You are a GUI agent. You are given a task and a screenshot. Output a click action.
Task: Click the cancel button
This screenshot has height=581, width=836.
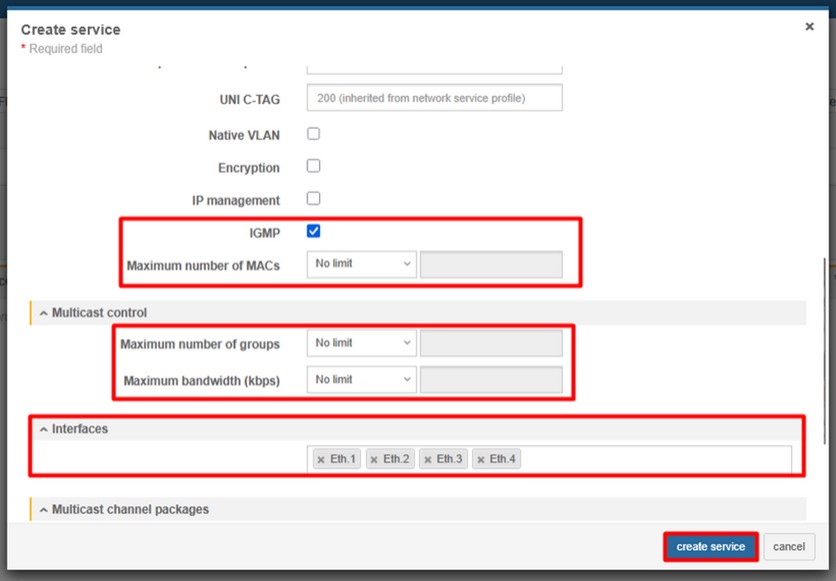(x=788, y=547)
